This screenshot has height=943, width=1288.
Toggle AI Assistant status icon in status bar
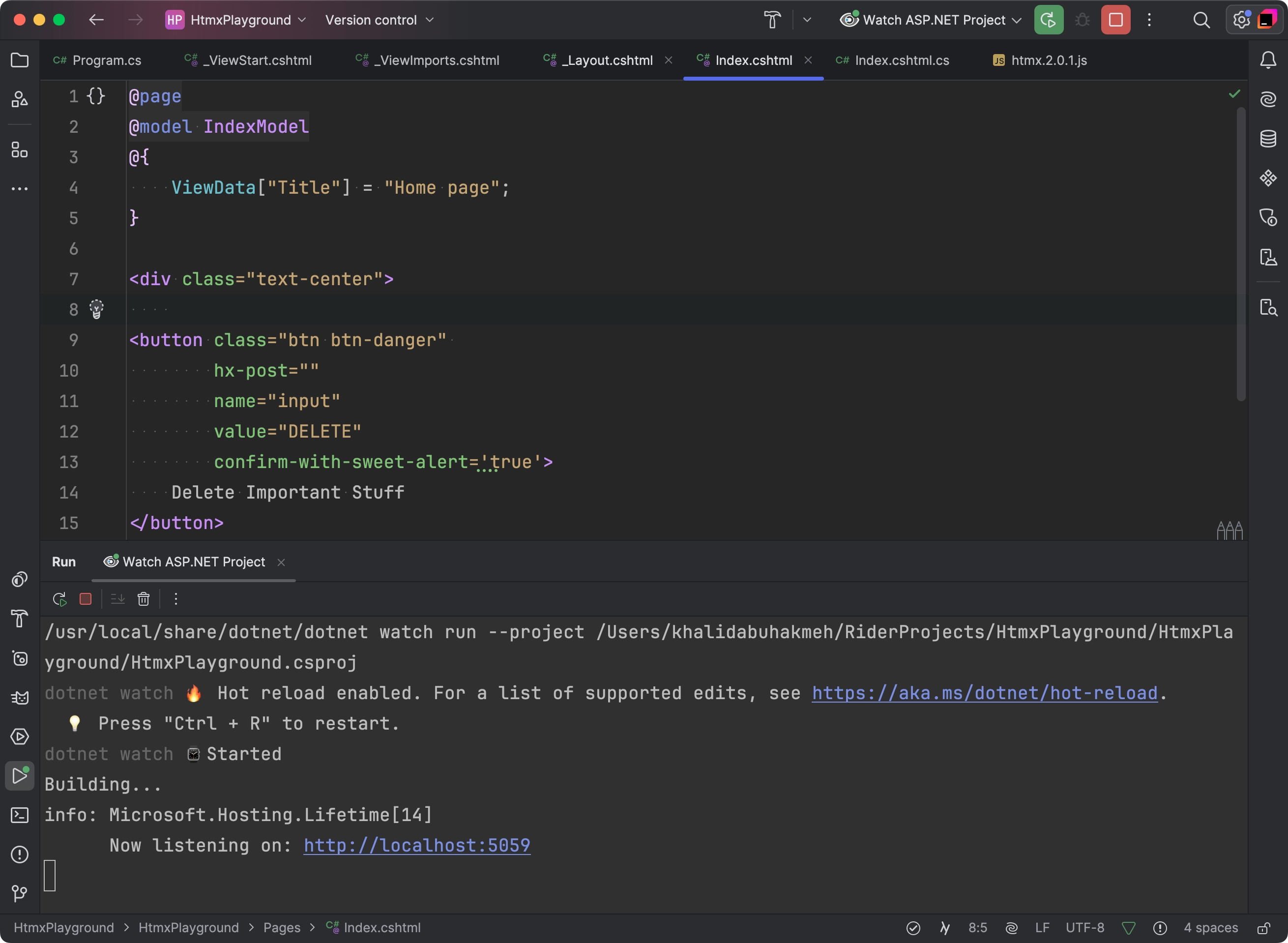coord(1011,928)
